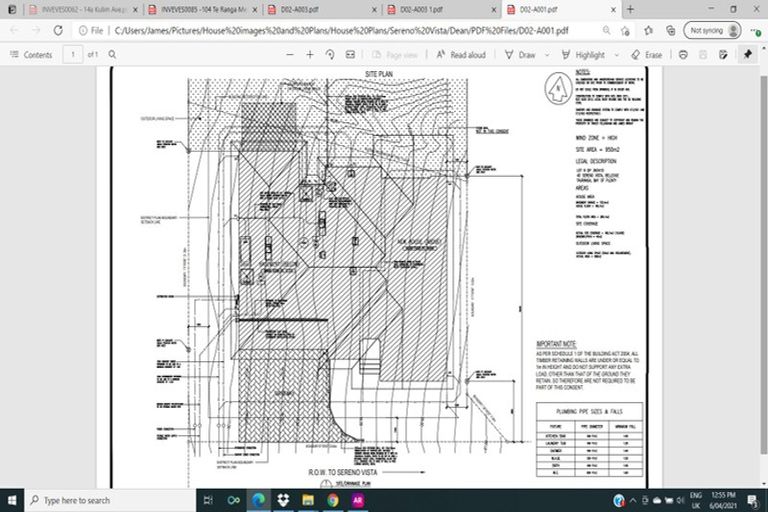The height and width of the screenshot is (512, 768).
Task: Rotate the PDF page
Action: tap(331, 55)
